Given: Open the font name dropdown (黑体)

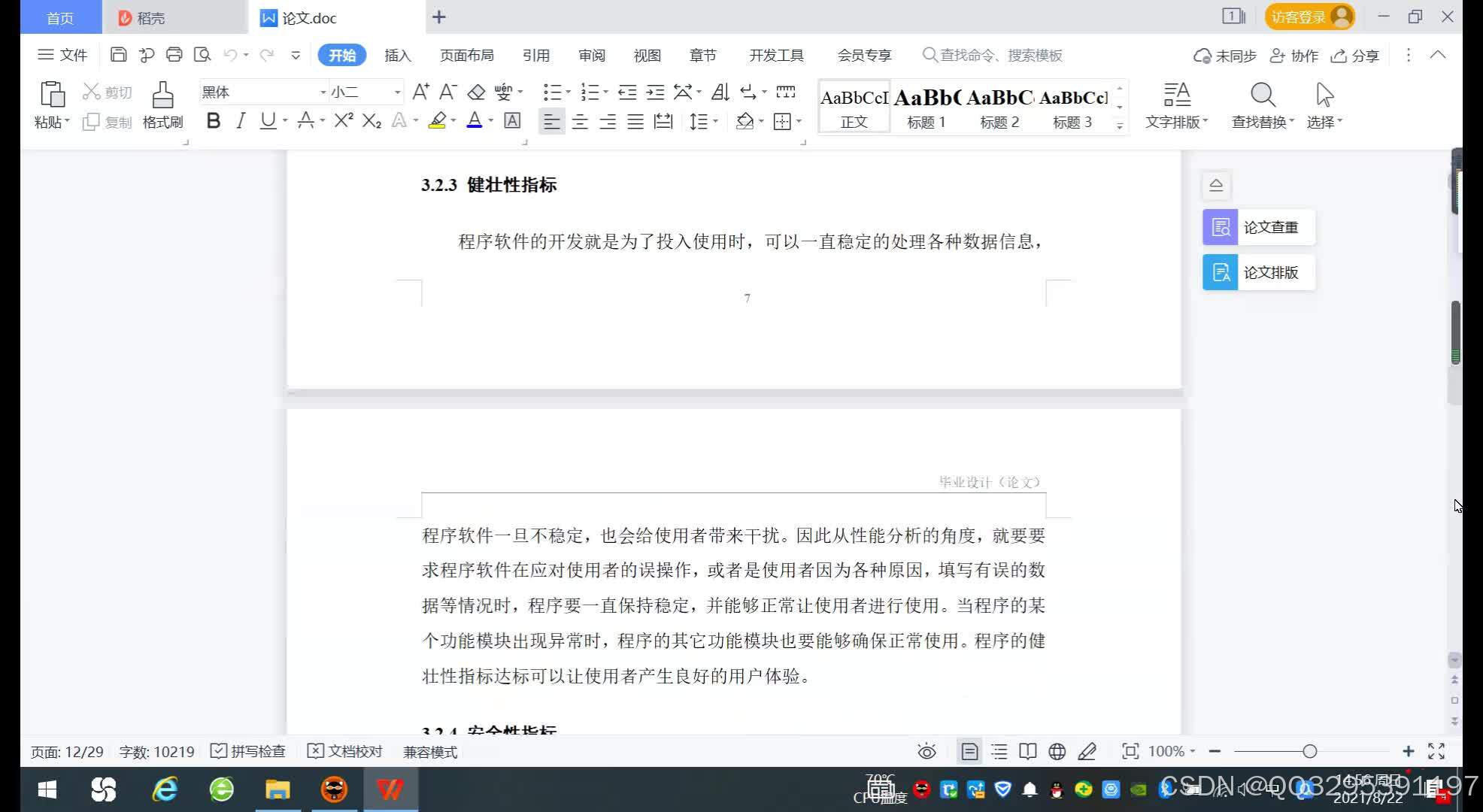Looking at the screenshot, I should pos(323,92).
